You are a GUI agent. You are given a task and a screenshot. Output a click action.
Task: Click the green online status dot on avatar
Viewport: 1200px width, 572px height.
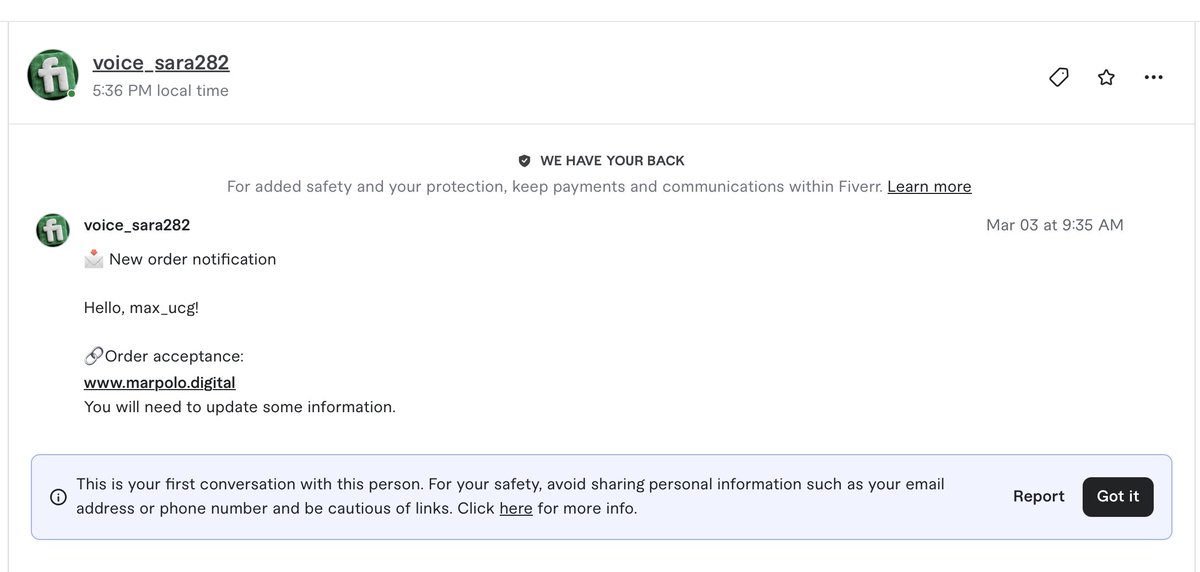click(x=72, y=93)
